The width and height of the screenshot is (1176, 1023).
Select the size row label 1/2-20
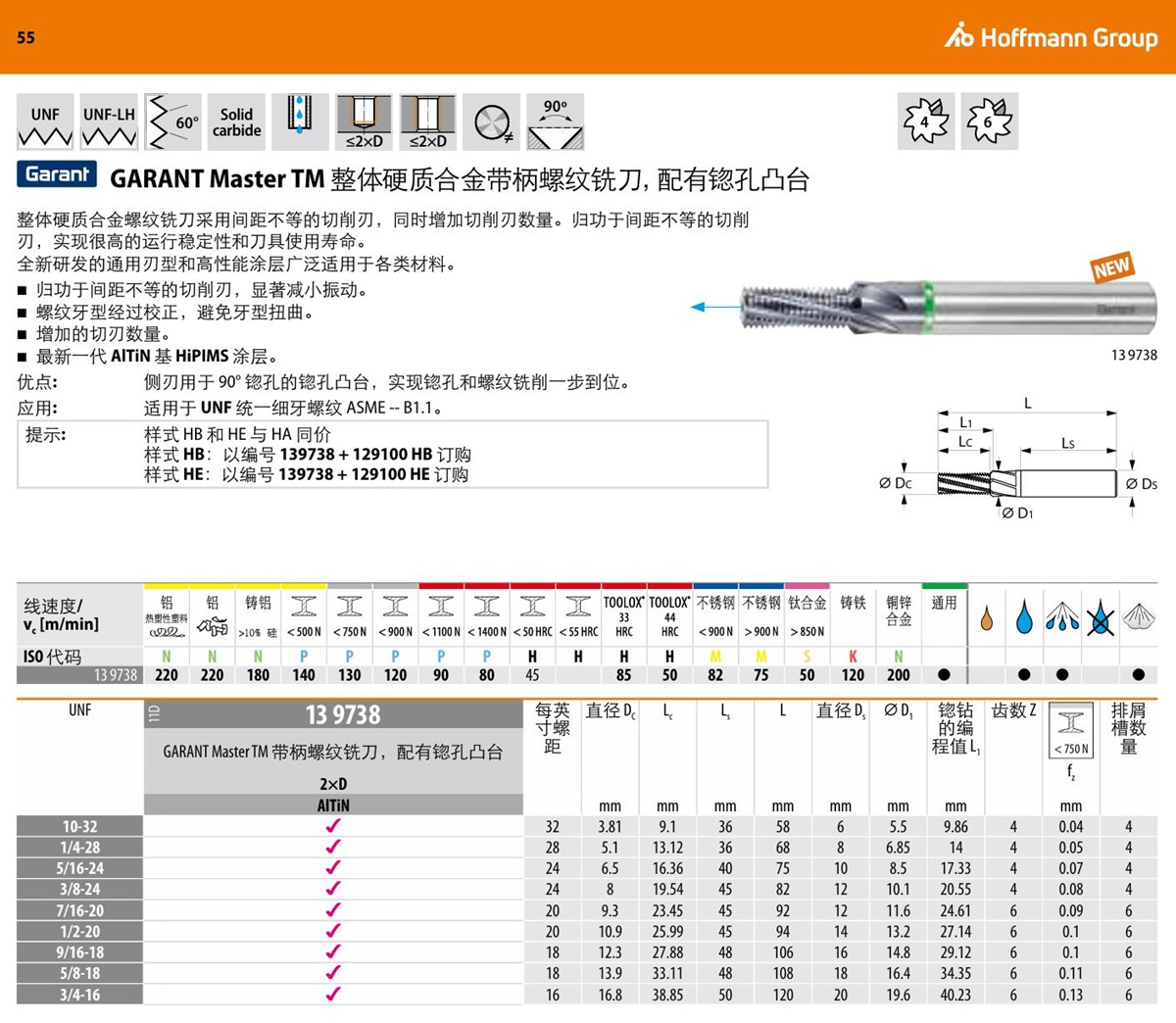[x=80, y=932]
